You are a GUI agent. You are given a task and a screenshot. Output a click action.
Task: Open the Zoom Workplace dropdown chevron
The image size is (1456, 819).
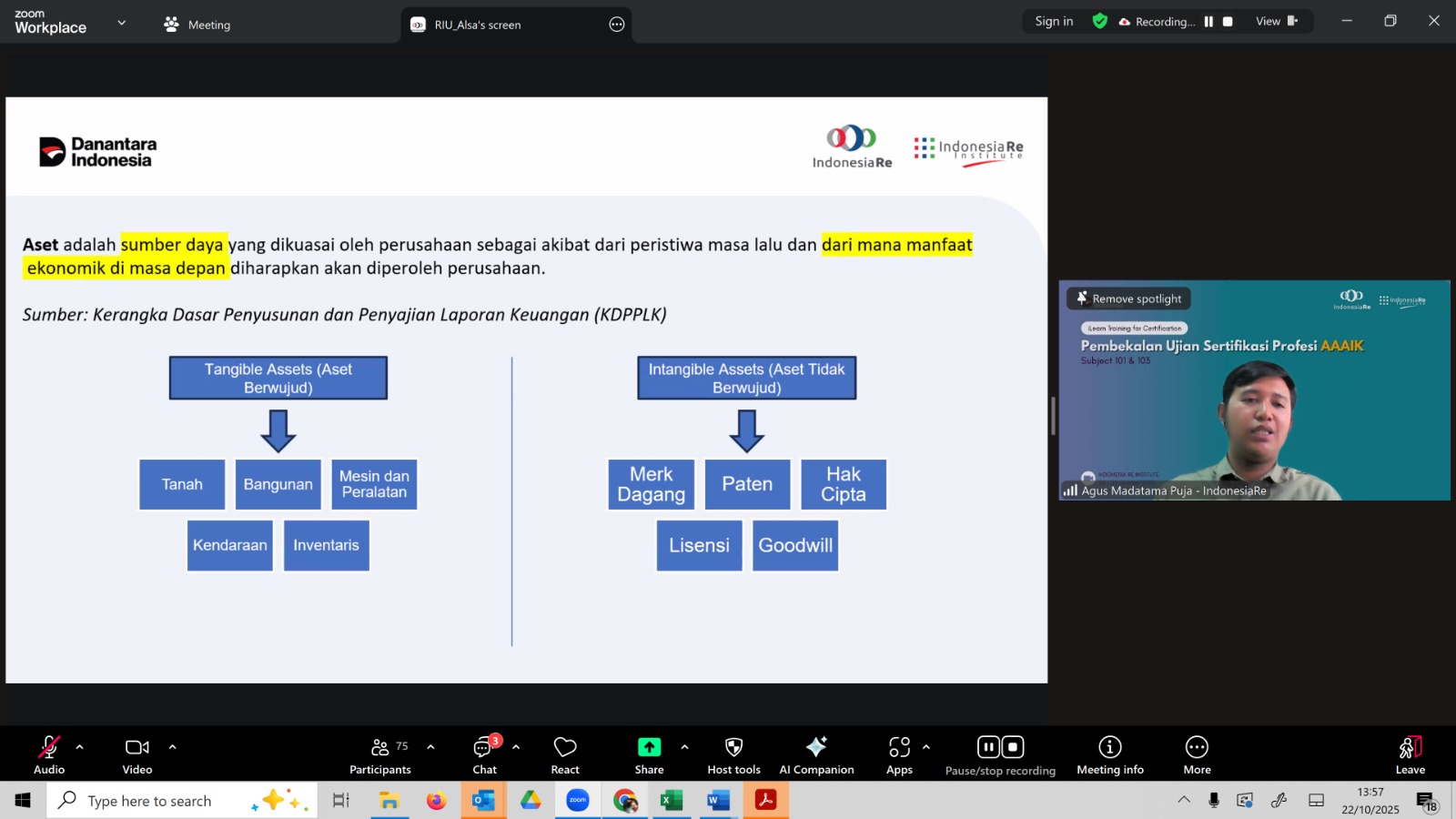[x=122, y=23]
